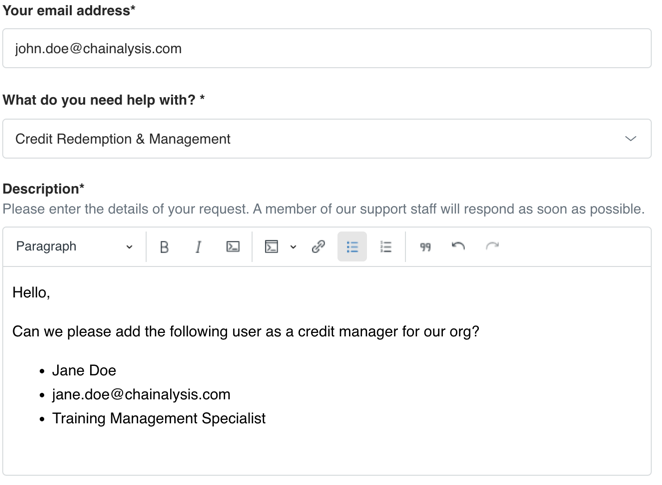The image size is (662, 485).
Task: Toggle the bulleted list button
Action: click(352, 247)
